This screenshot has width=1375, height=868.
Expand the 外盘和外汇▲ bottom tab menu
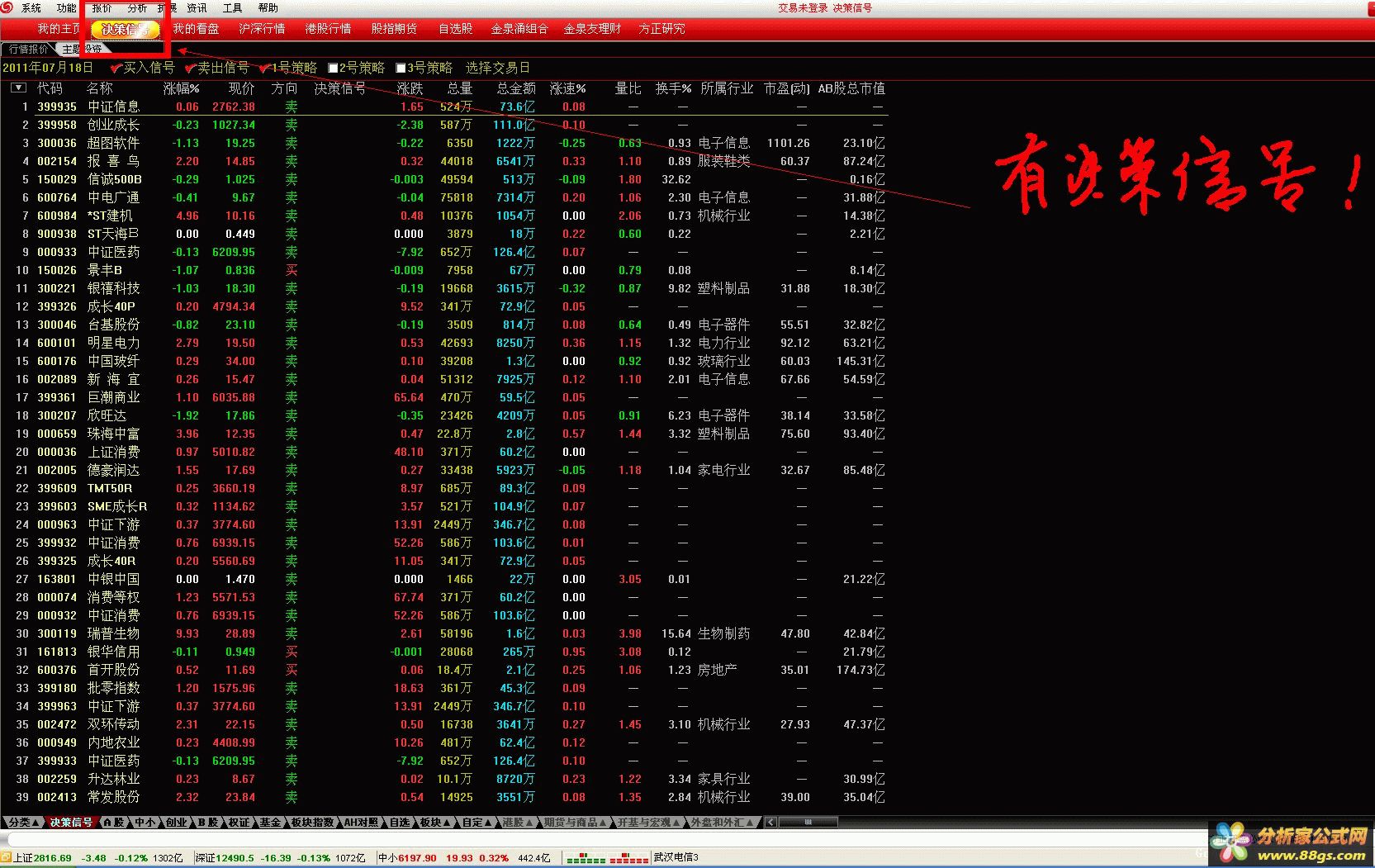pyautogui.click(x=723, y=822)
